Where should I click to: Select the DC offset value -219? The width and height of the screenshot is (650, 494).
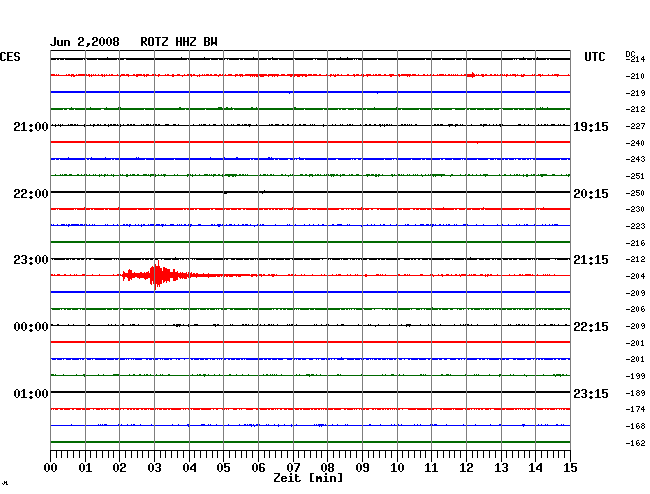click(635, 93)
